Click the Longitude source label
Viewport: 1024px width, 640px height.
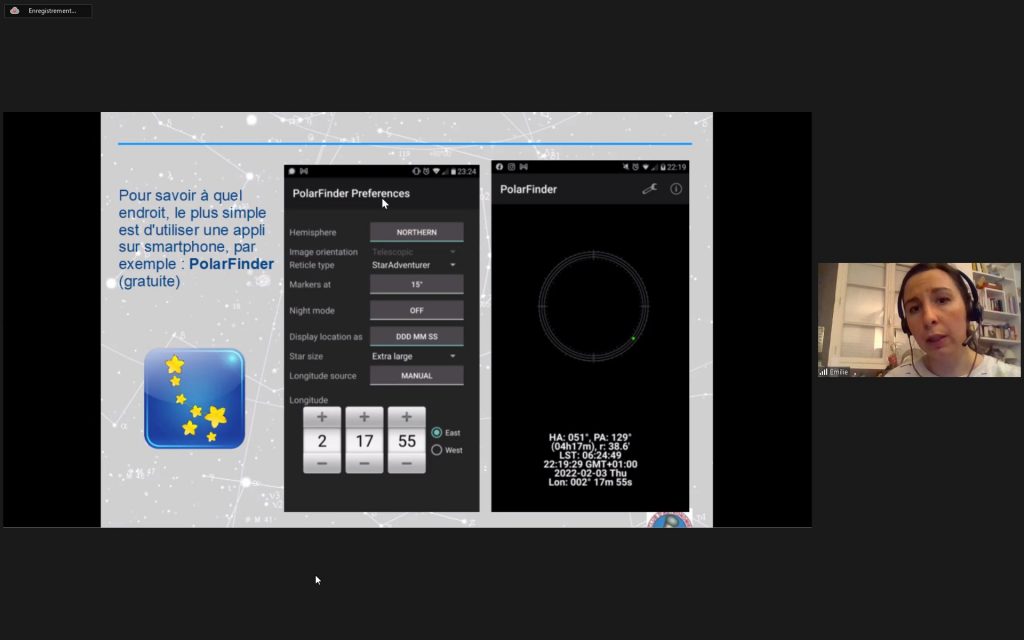click(323, 376)
